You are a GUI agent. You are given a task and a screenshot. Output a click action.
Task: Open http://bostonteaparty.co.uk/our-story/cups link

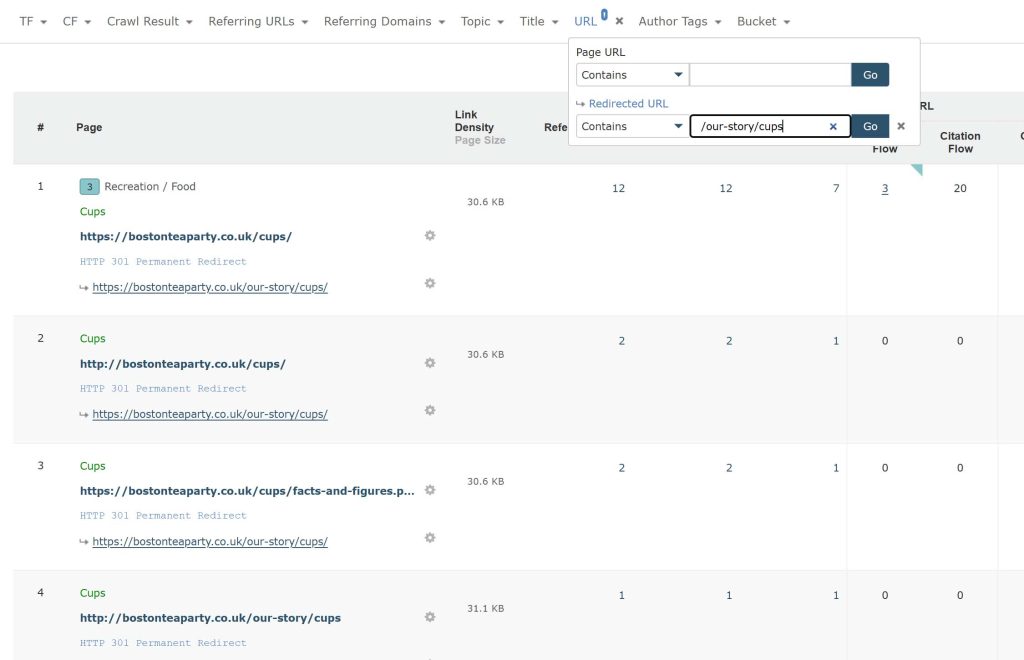click(x=210, y=618)
